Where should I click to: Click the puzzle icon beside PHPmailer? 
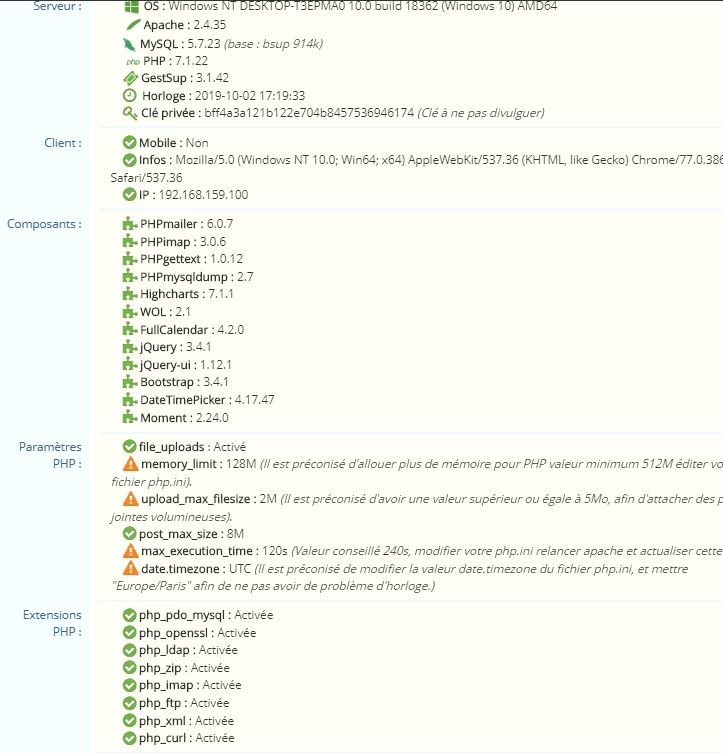[x=130, y=224]
